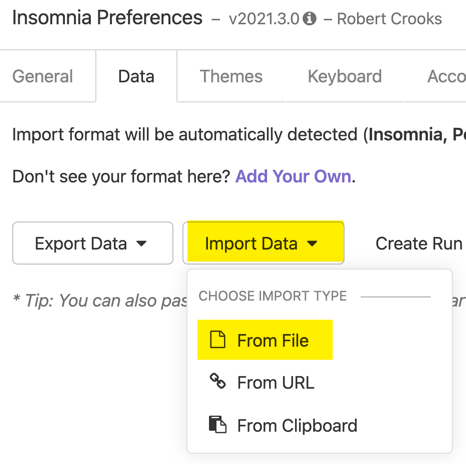Click the highlighted Import Data button
This screenshot has width=466, height=464.
pyautogui.click(x=265, y=242)
